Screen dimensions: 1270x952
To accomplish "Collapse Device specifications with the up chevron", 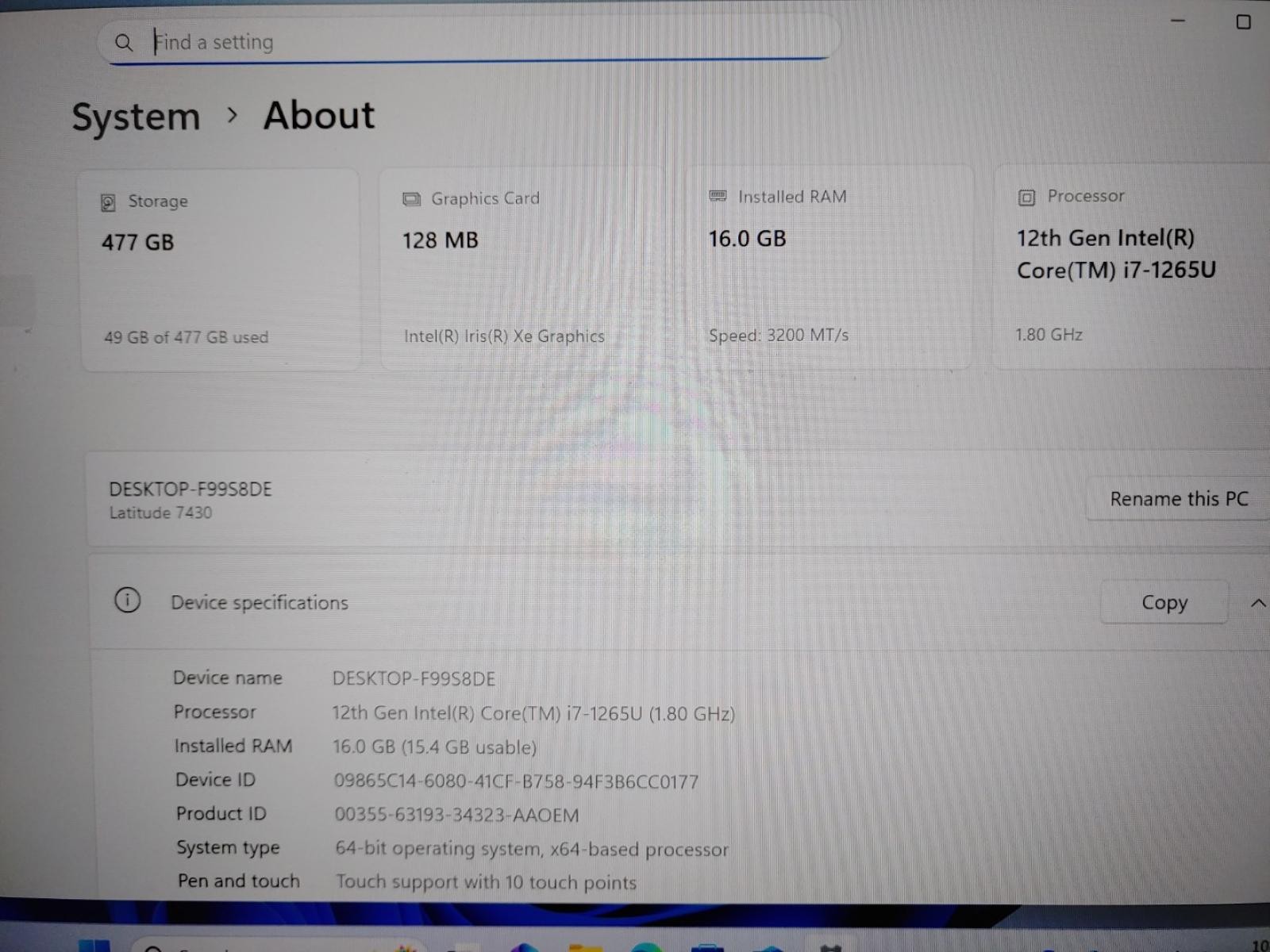I will click(1257, 604).
